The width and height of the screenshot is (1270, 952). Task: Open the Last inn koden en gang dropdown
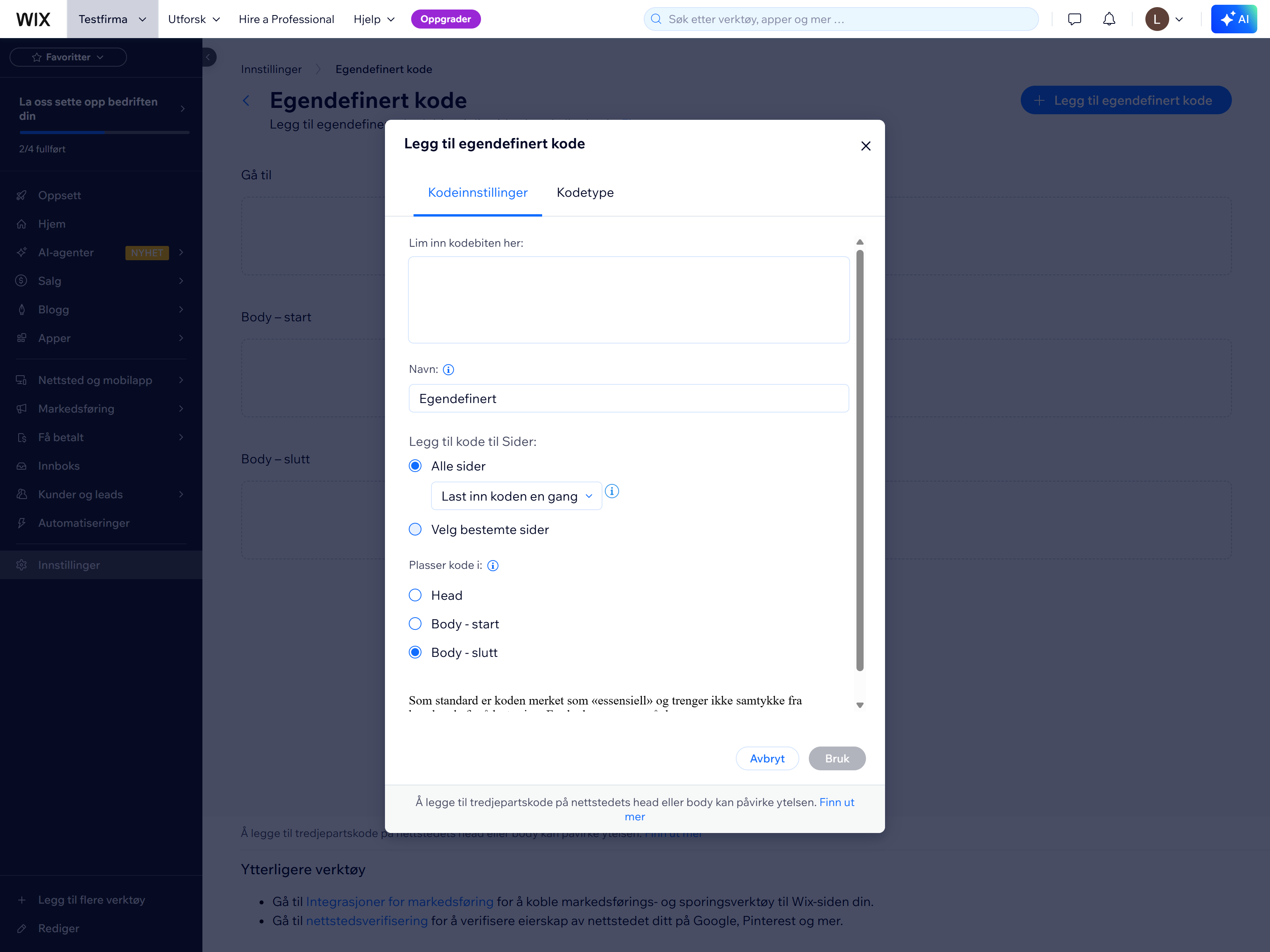click(516, 496)
